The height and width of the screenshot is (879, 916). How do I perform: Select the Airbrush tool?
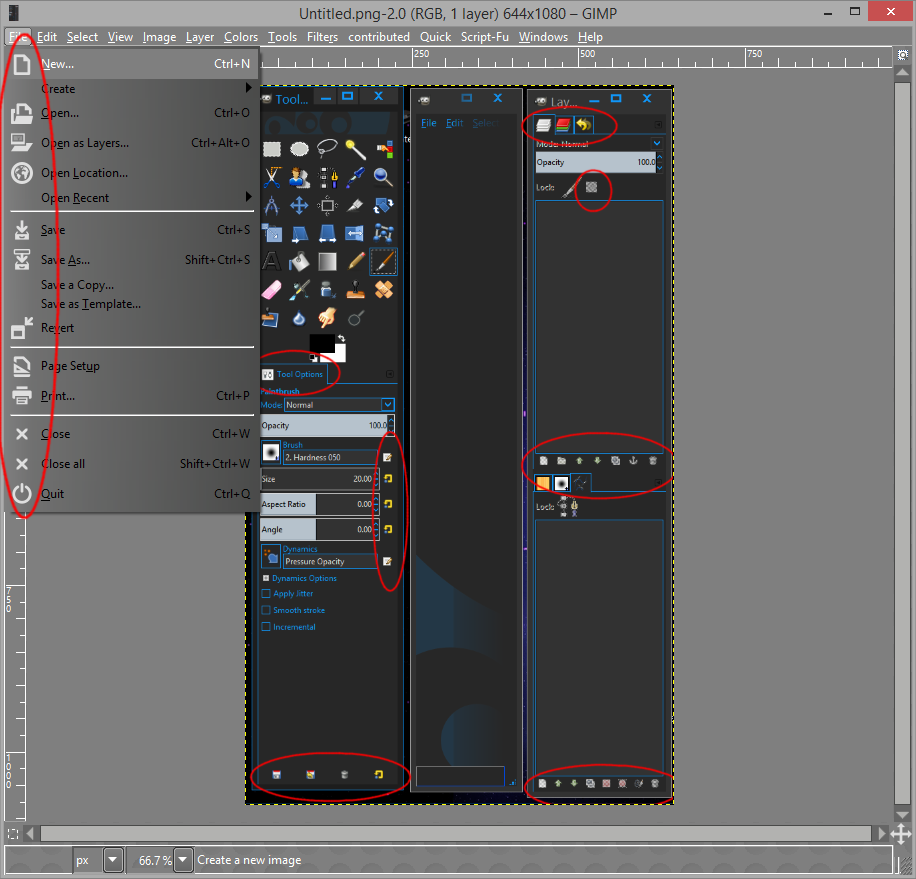(300, 290)
